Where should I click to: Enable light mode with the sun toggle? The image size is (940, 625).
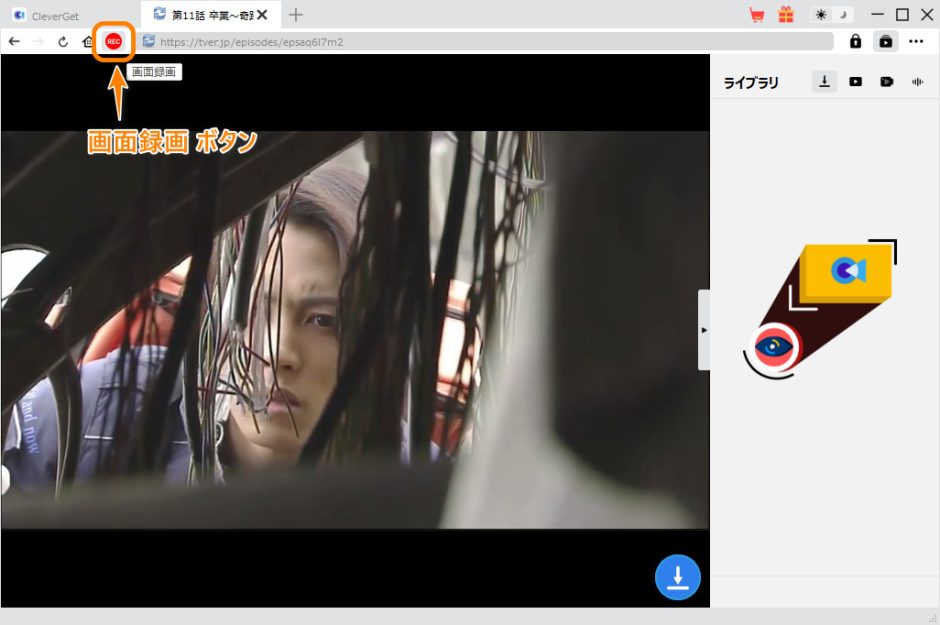[820, 15]
